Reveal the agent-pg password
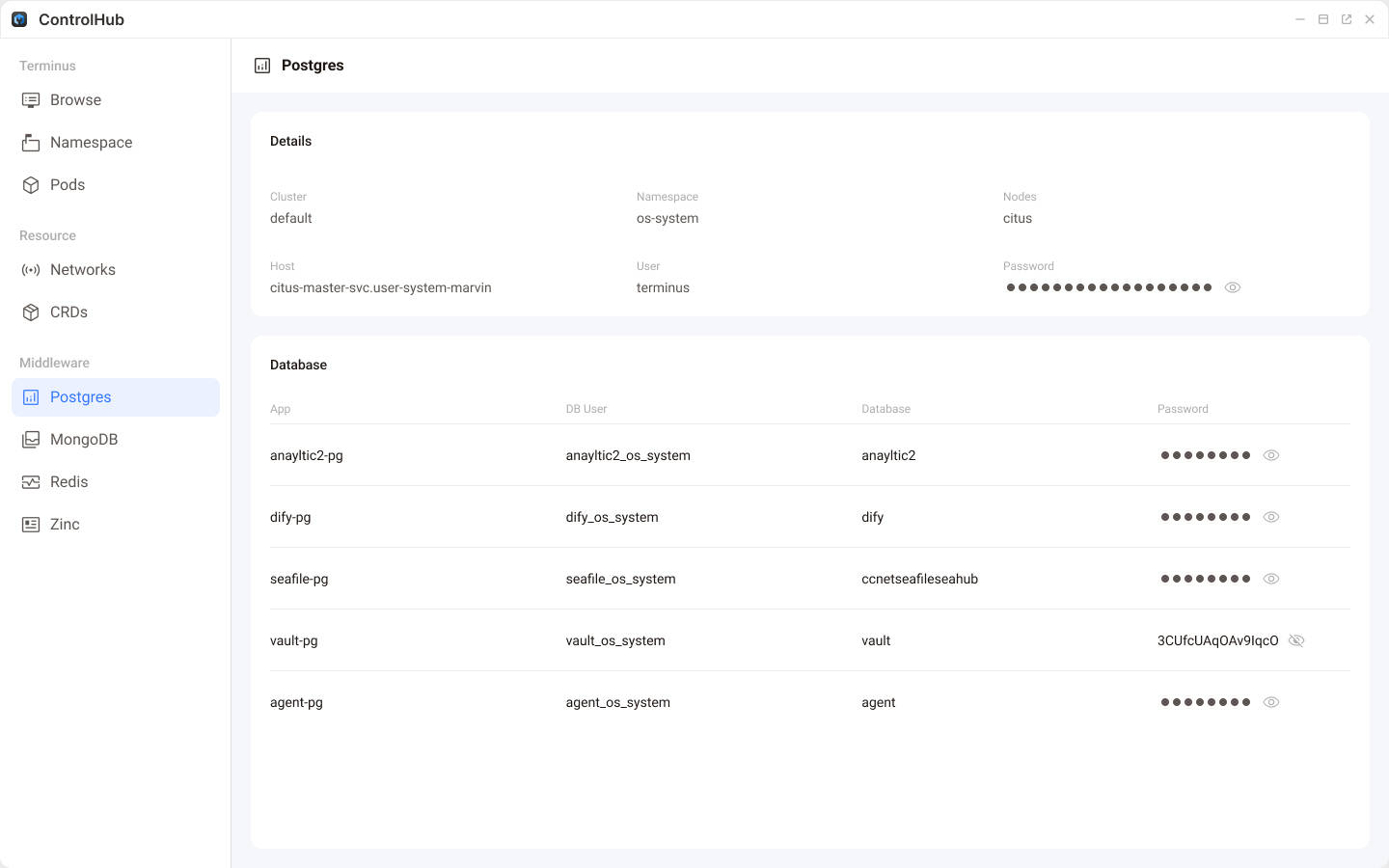Image resolution: width=1389 pixels, height=868 pixels. (1270, 701)
